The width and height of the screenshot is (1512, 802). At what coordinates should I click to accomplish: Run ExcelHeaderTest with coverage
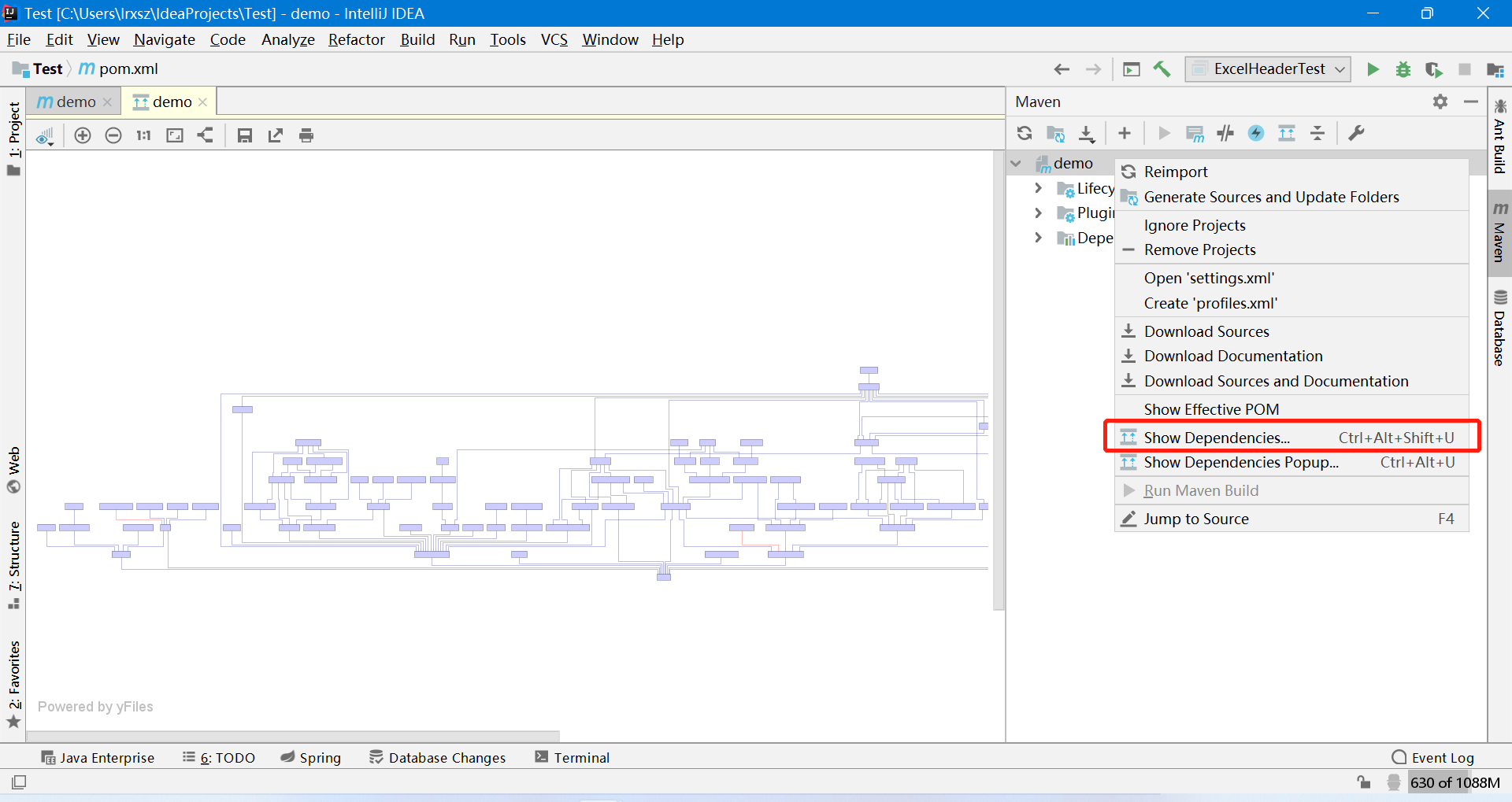tap(1434, 70)
